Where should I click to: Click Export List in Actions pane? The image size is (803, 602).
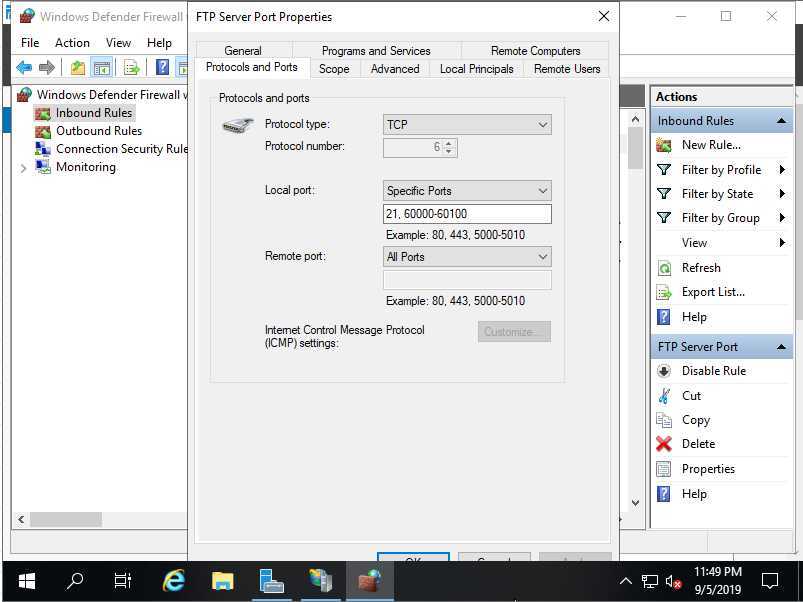(x=713, y=292)
